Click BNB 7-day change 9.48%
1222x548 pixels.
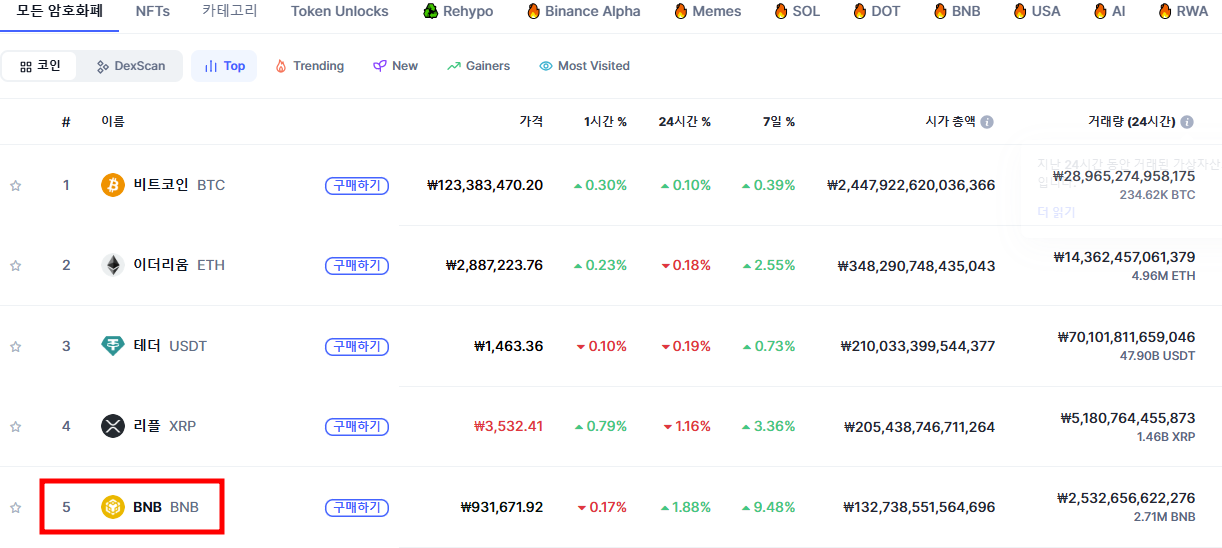768,507
